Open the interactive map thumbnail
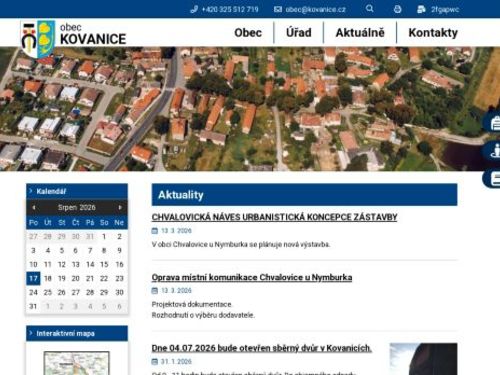Viewport: 500px width, 375px height. click(x=77, y=363)
